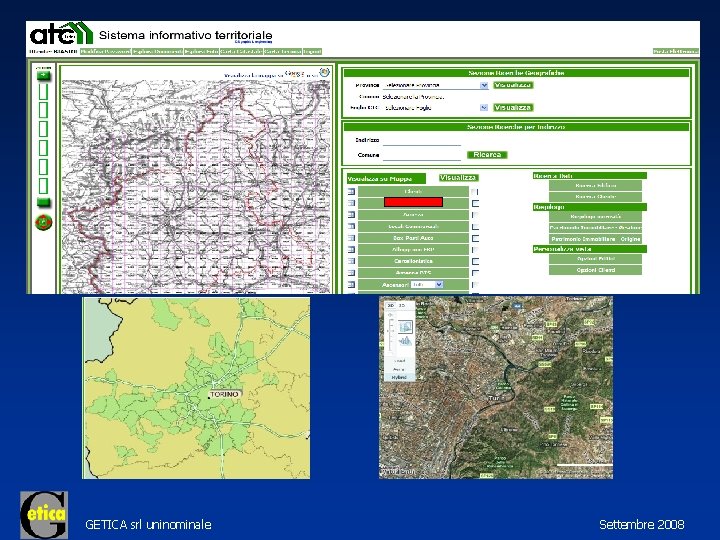Open the Ascensori value dropdown
The height and width of the screenshot is (540, 720).
tap(427, 285)
